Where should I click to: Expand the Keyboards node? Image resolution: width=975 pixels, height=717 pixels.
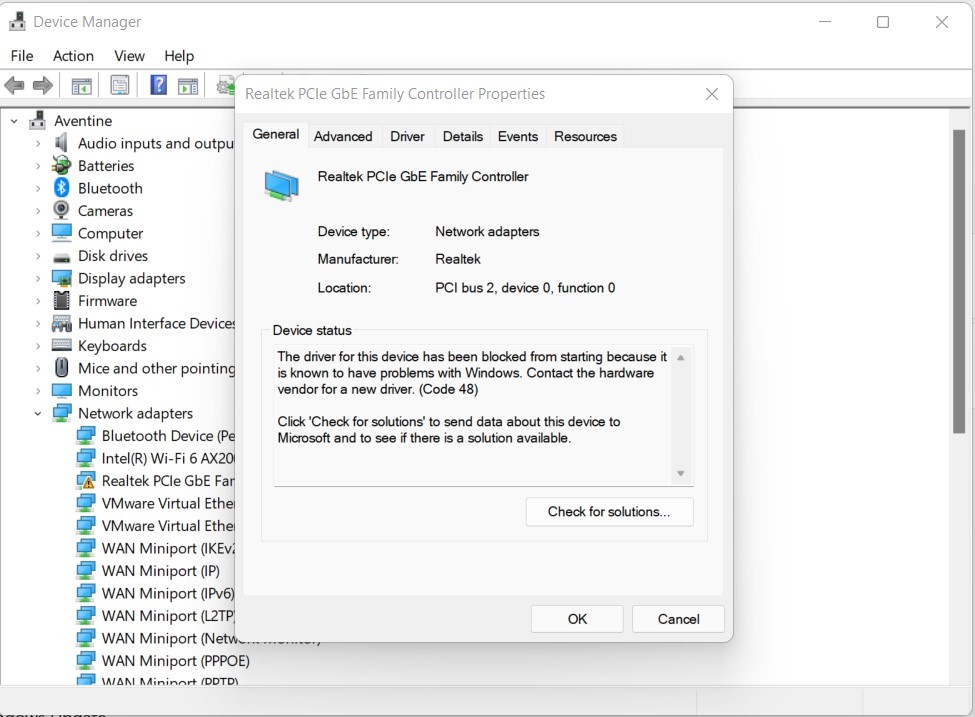(38, 346)
